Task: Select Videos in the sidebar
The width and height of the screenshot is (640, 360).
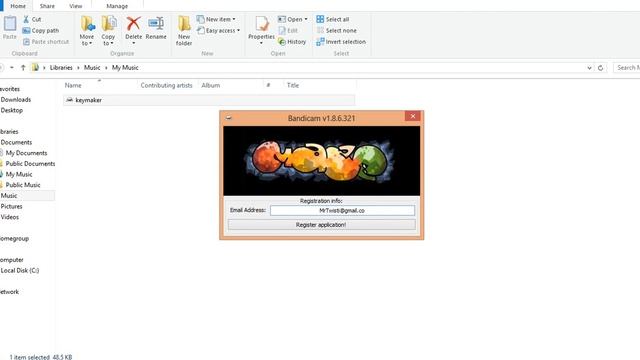Action: 10,217
